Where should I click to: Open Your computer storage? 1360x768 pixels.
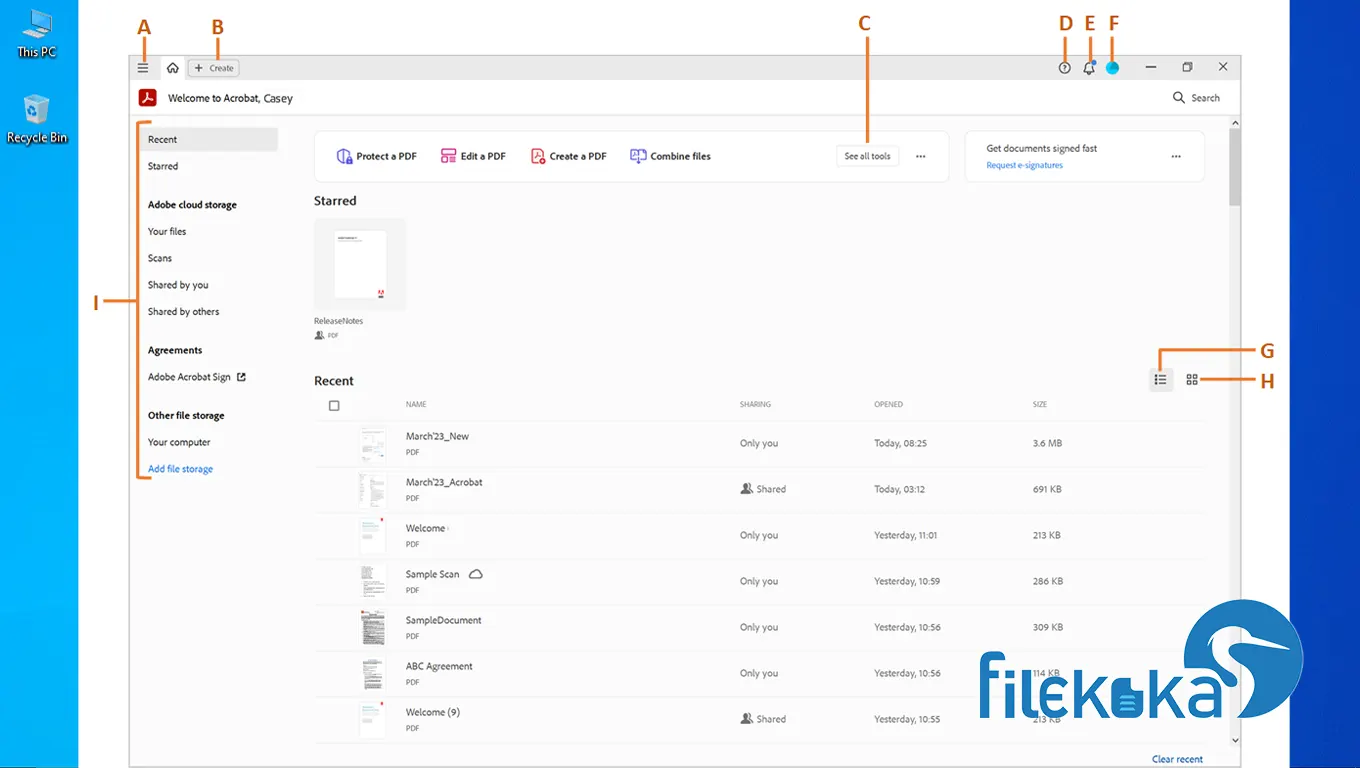179,442
